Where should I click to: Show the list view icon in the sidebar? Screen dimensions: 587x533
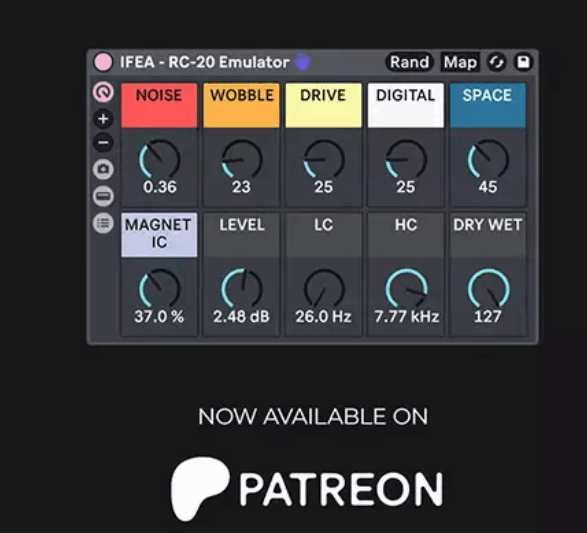pos(103,223)
